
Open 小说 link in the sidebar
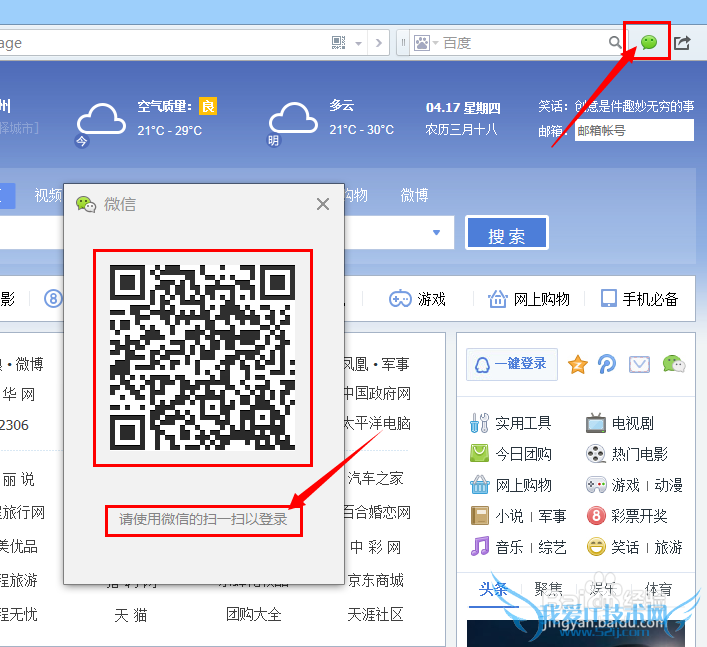[x=510, y=516]
